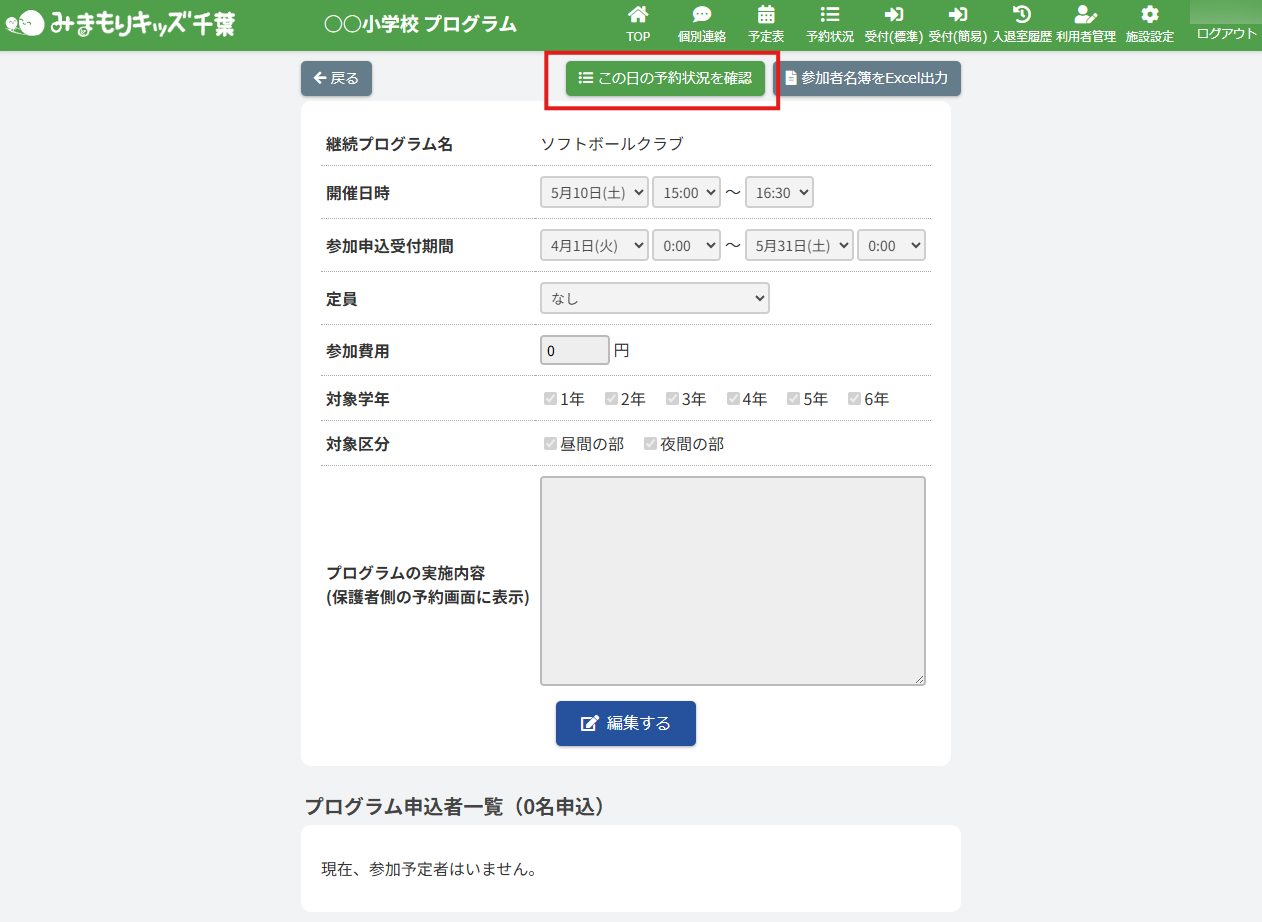Screen dimensions: 1262x922
Task: Export 参加者名簿をExcel出力
Action: (866, 78)
